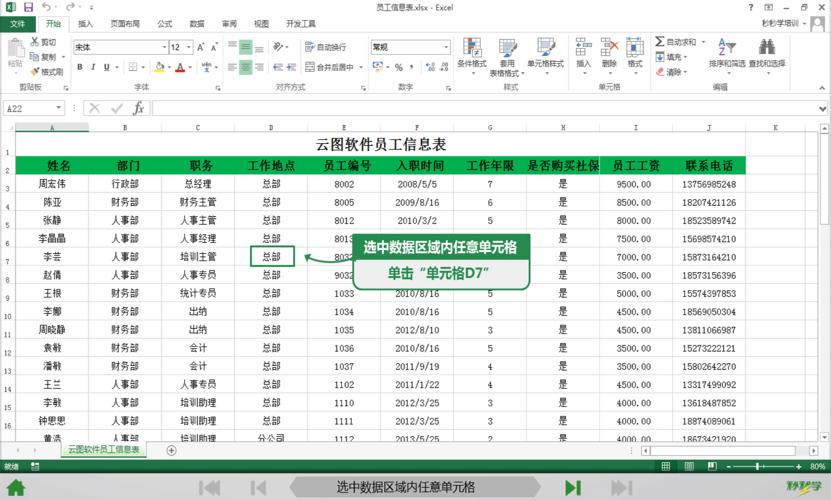Toggle center text alignment
Screen dimensions: 831x500
click(245, 67)
